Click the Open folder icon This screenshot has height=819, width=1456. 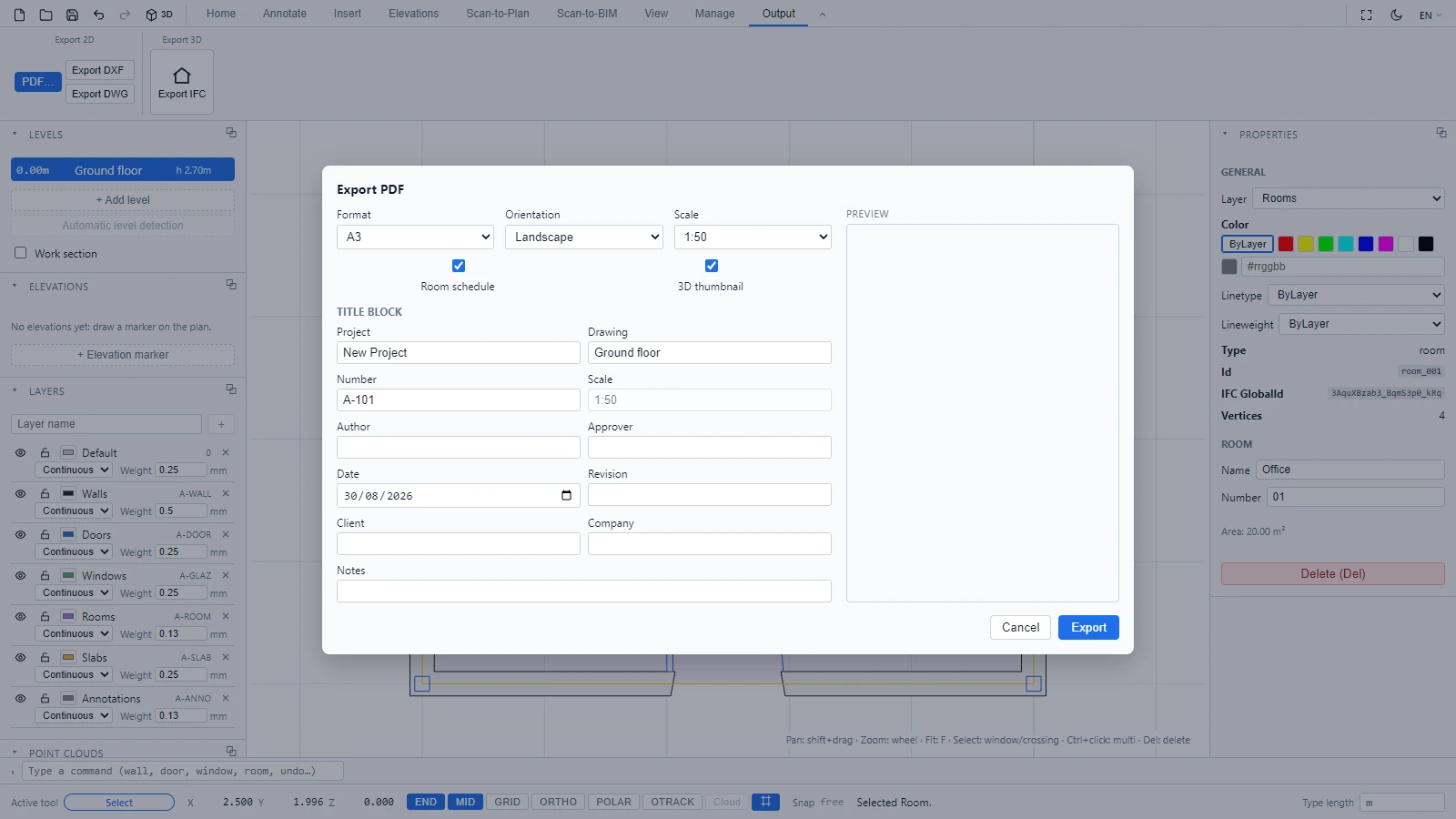tap(45, 15)
